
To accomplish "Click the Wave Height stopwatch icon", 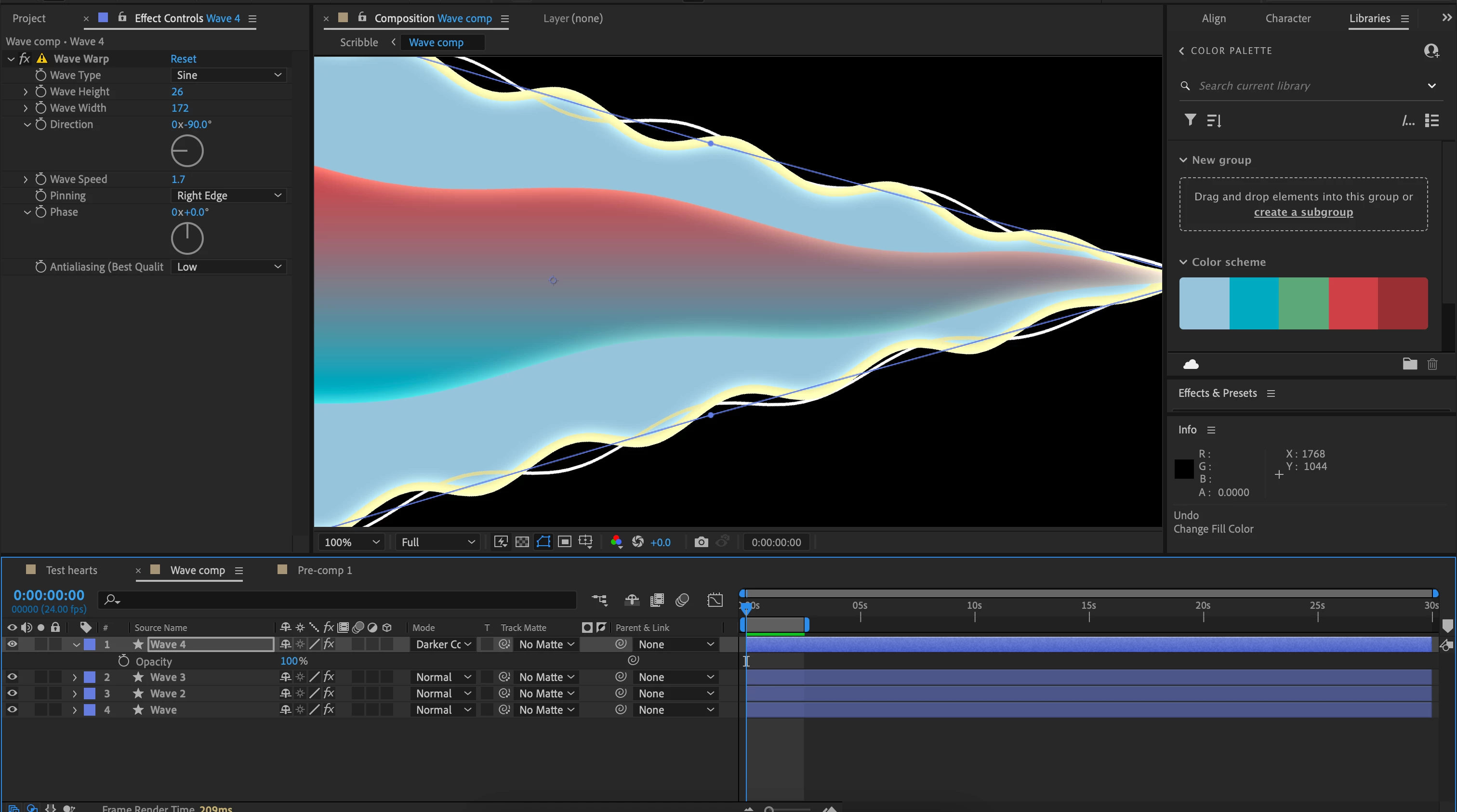I will tap(41, 91).
